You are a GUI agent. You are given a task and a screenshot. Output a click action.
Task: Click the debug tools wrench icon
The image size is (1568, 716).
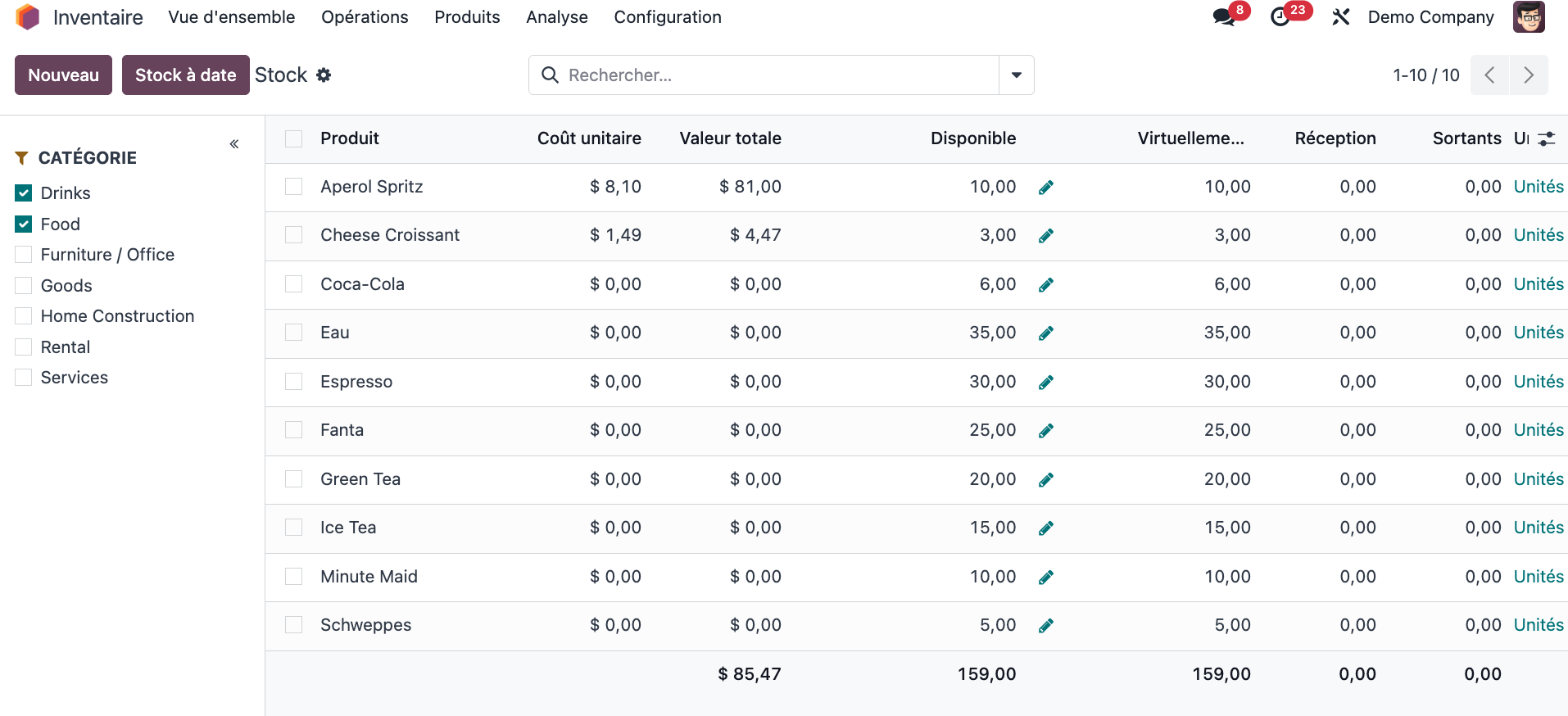[x=1340, y=17]
